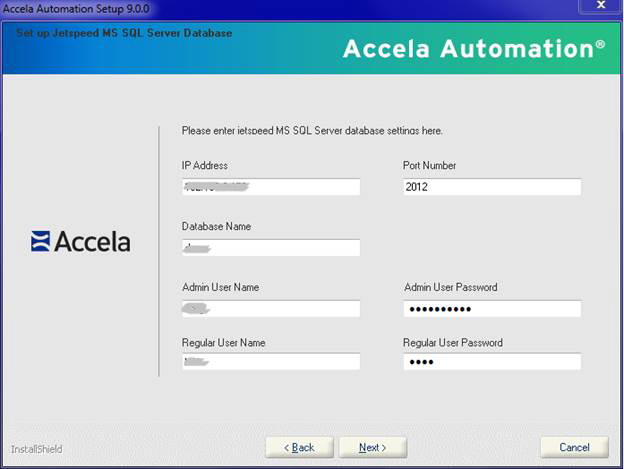Click the Regular User Name text box
624x469 pixels.
(x=270, y=362)
